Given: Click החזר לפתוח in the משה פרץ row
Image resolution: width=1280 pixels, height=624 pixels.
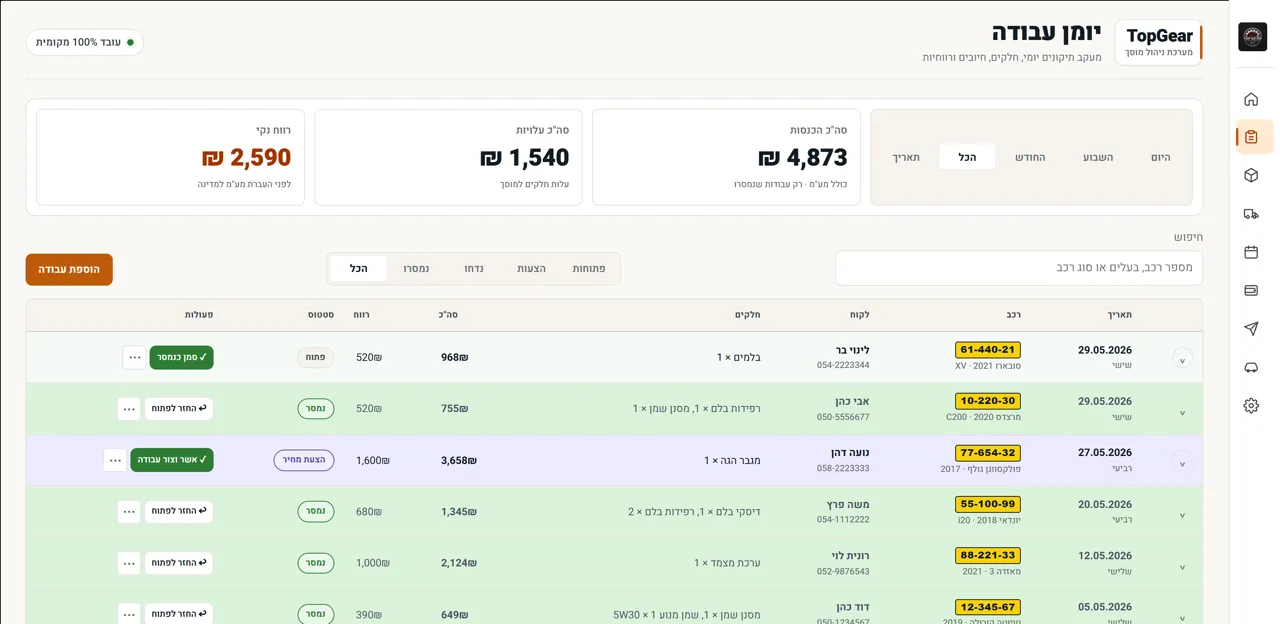Looking at the screenshot, I should point(179,511).
